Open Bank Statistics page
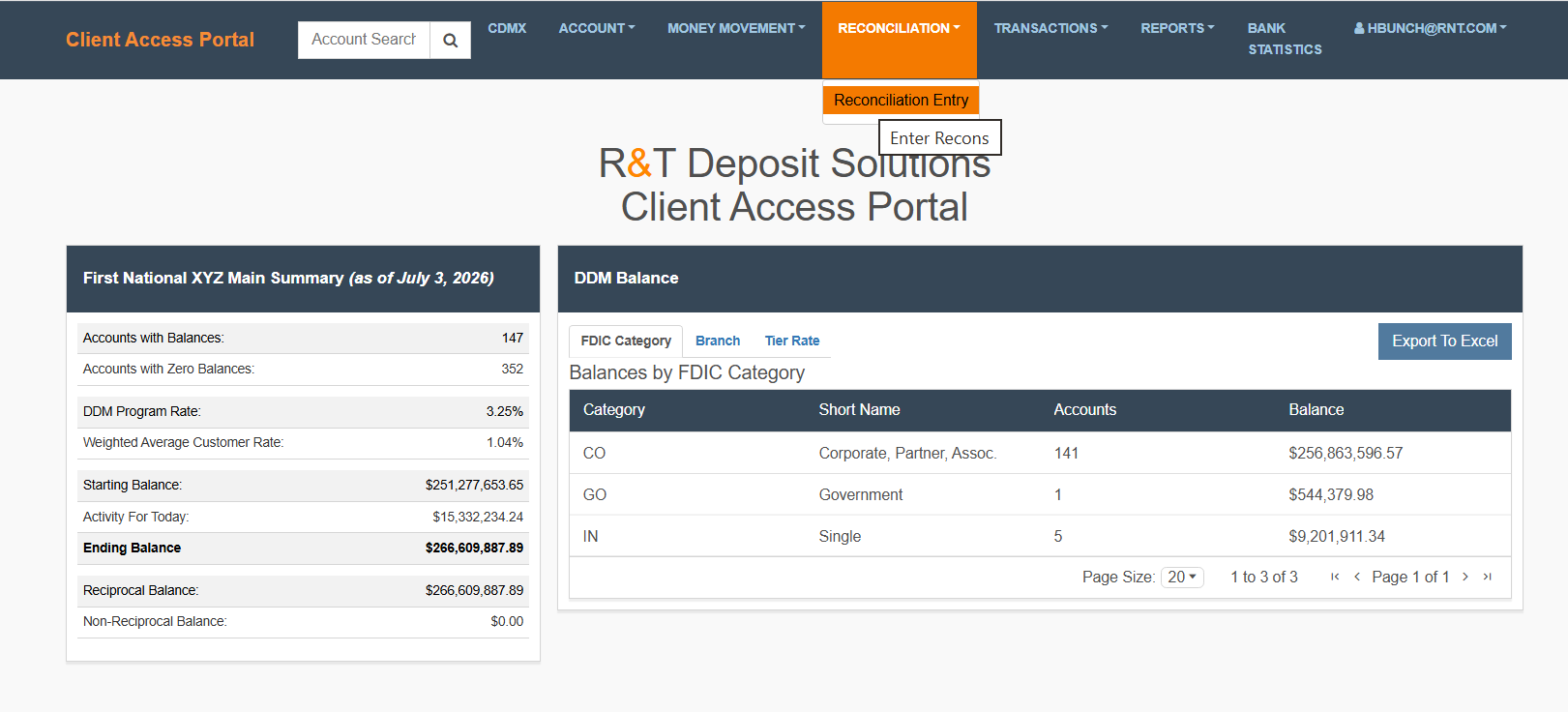 click(1285, 39)
